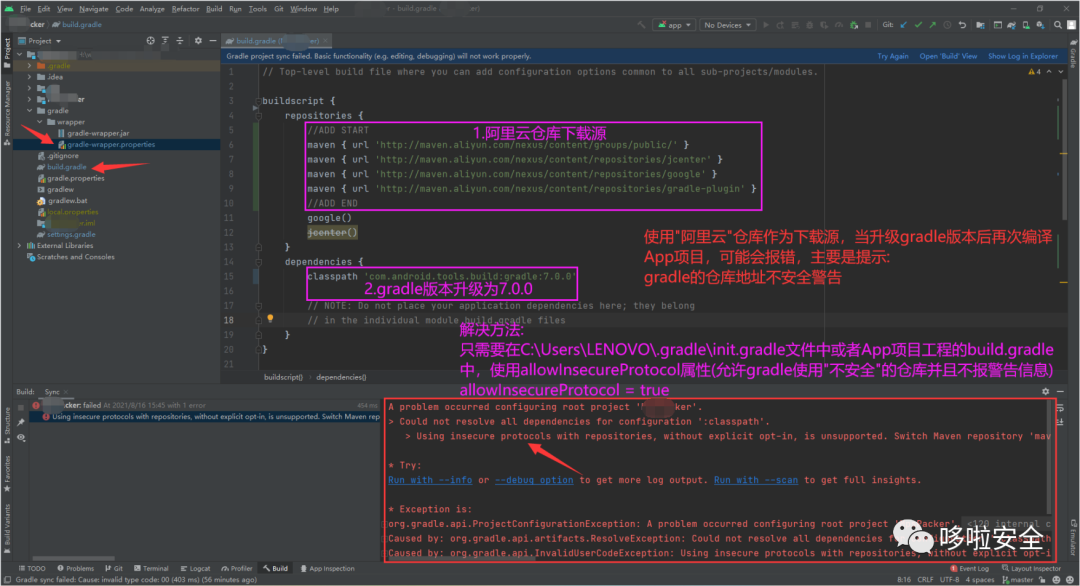Click the Open 'Build' View link
1080x586 pixels.
coord(948,56)
